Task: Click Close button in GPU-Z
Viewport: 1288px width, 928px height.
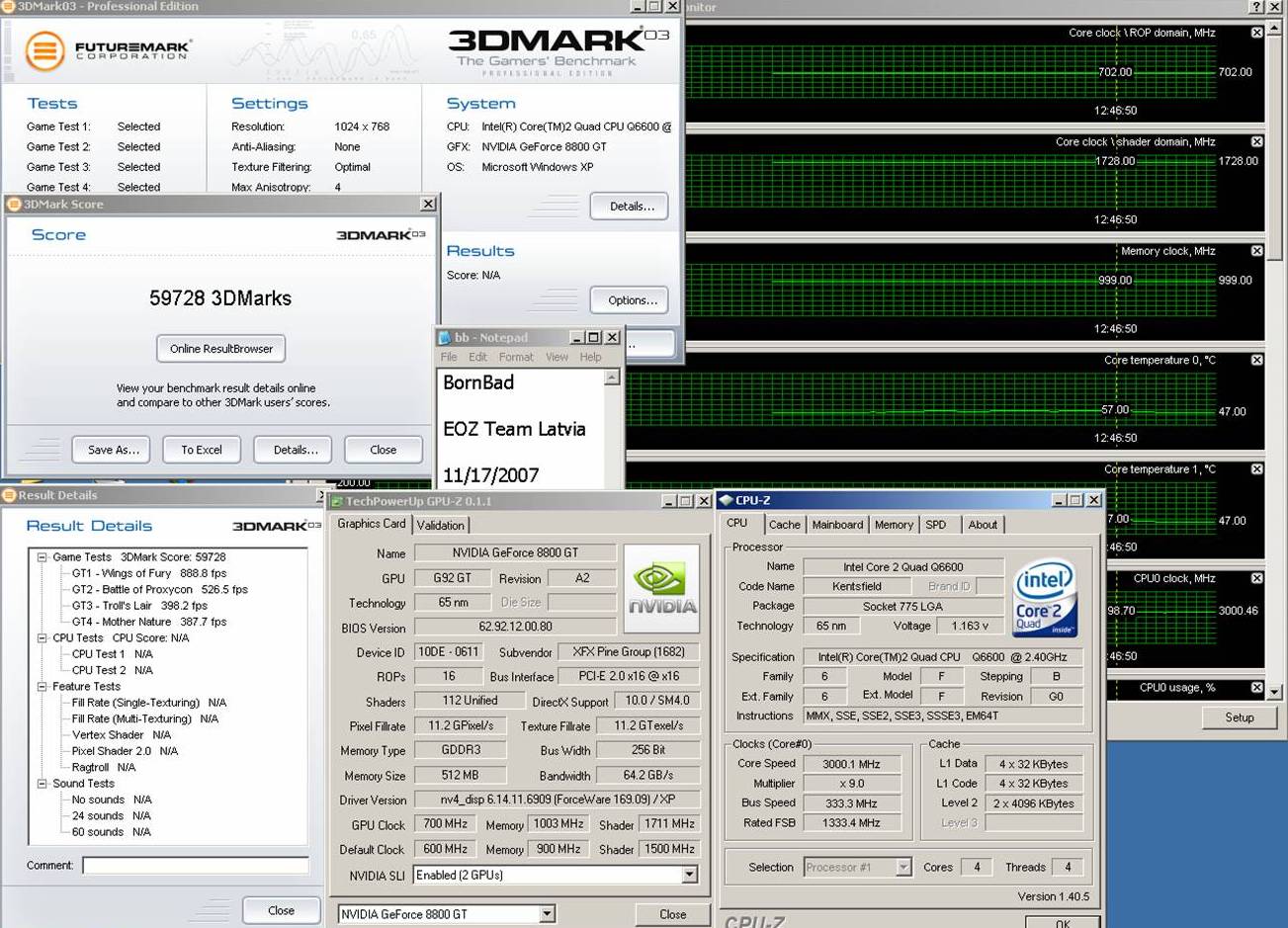Action: point(672,914)
